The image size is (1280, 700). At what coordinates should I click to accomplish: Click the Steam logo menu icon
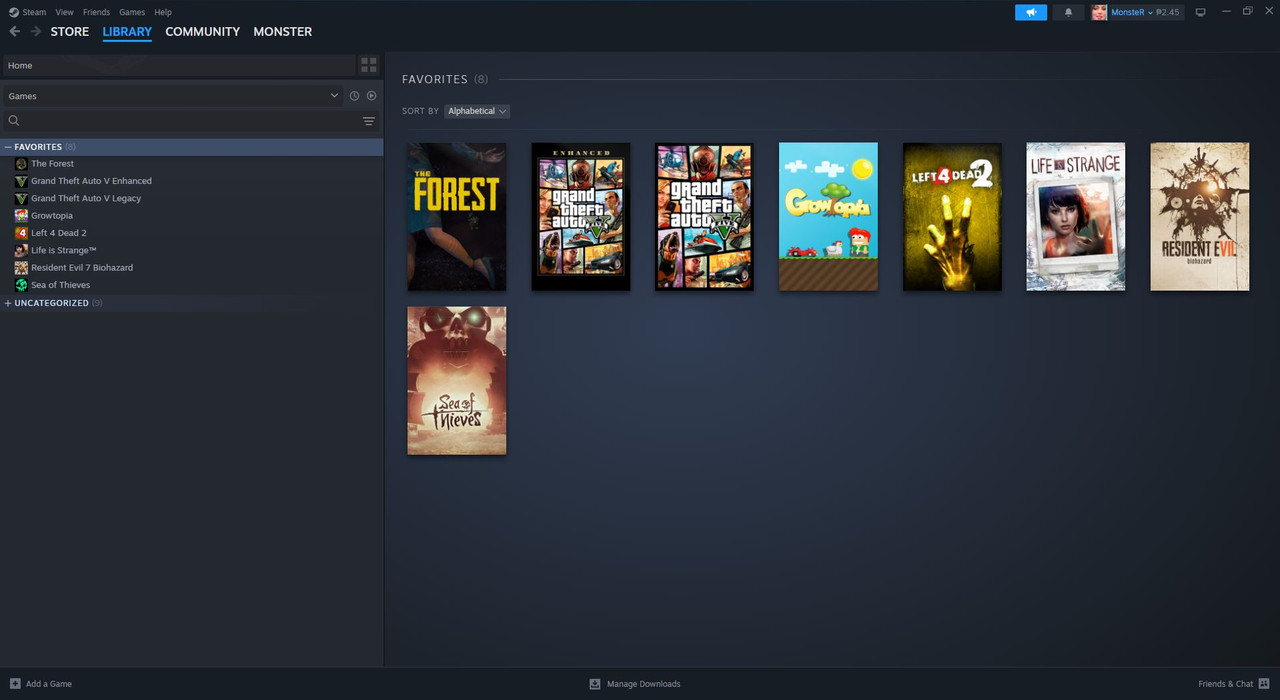(14, 12)
